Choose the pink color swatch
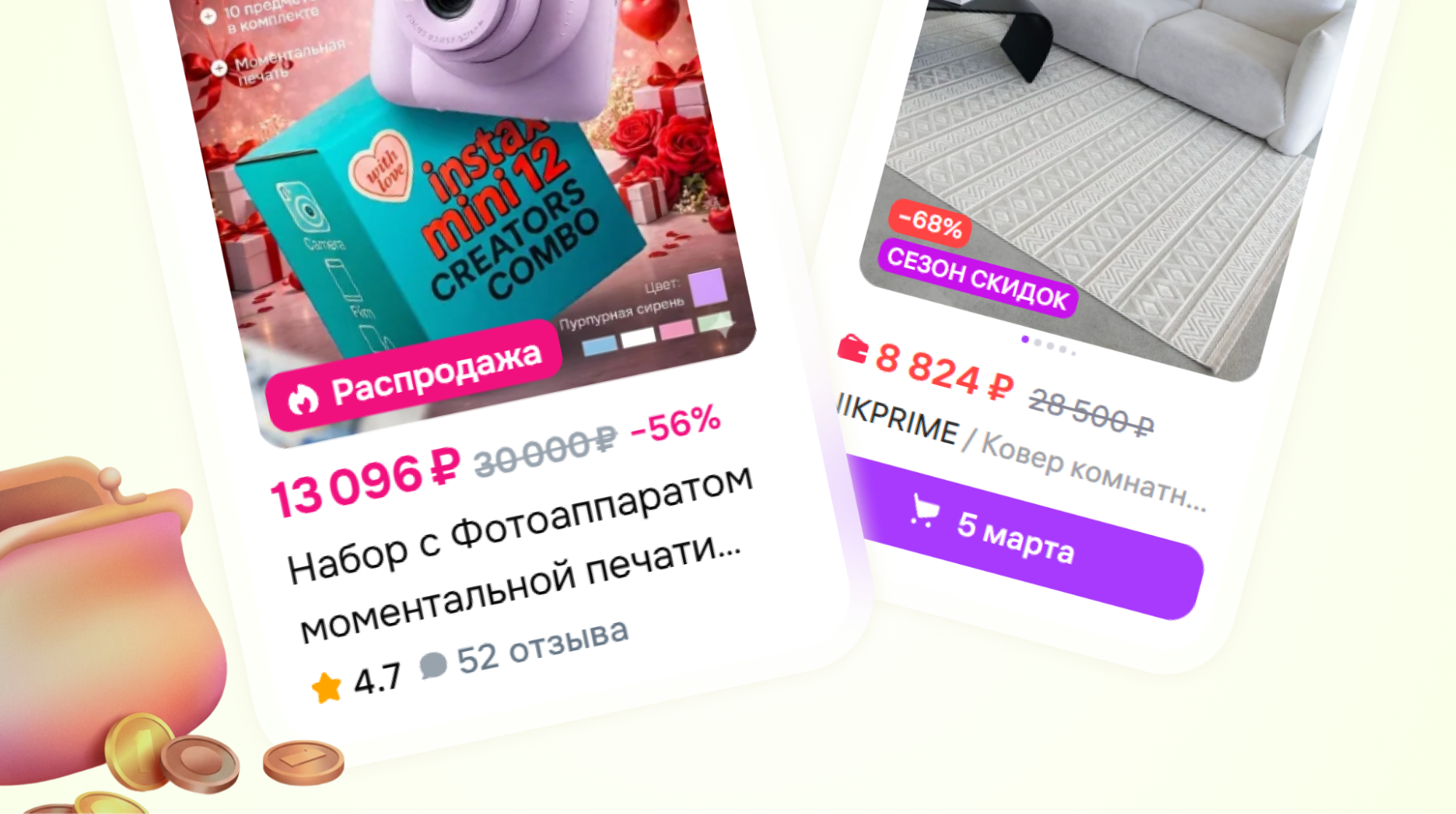 [x=677, y=329]
